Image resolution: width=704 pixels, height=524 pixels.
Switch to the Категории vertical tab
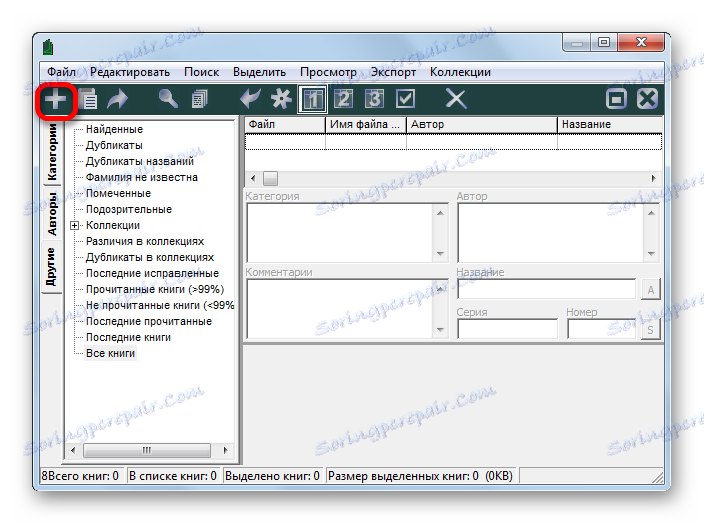click(52, 152)
